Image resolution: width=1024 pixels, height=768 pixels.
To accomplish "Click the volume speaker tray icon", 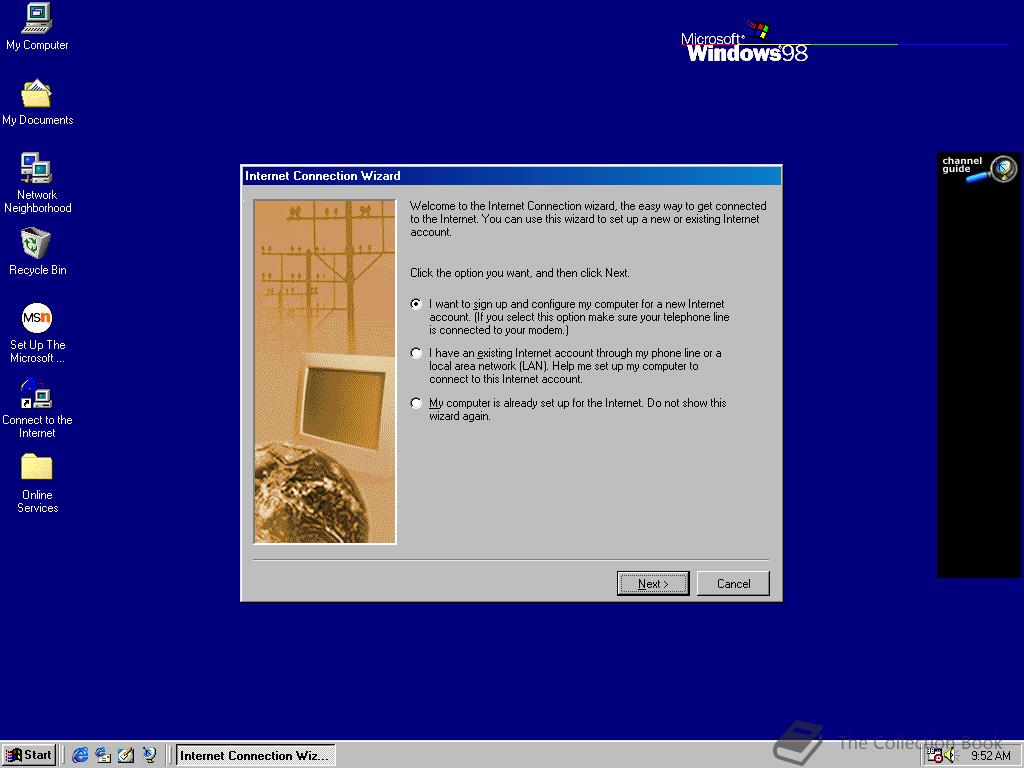I will click(950, 756).
